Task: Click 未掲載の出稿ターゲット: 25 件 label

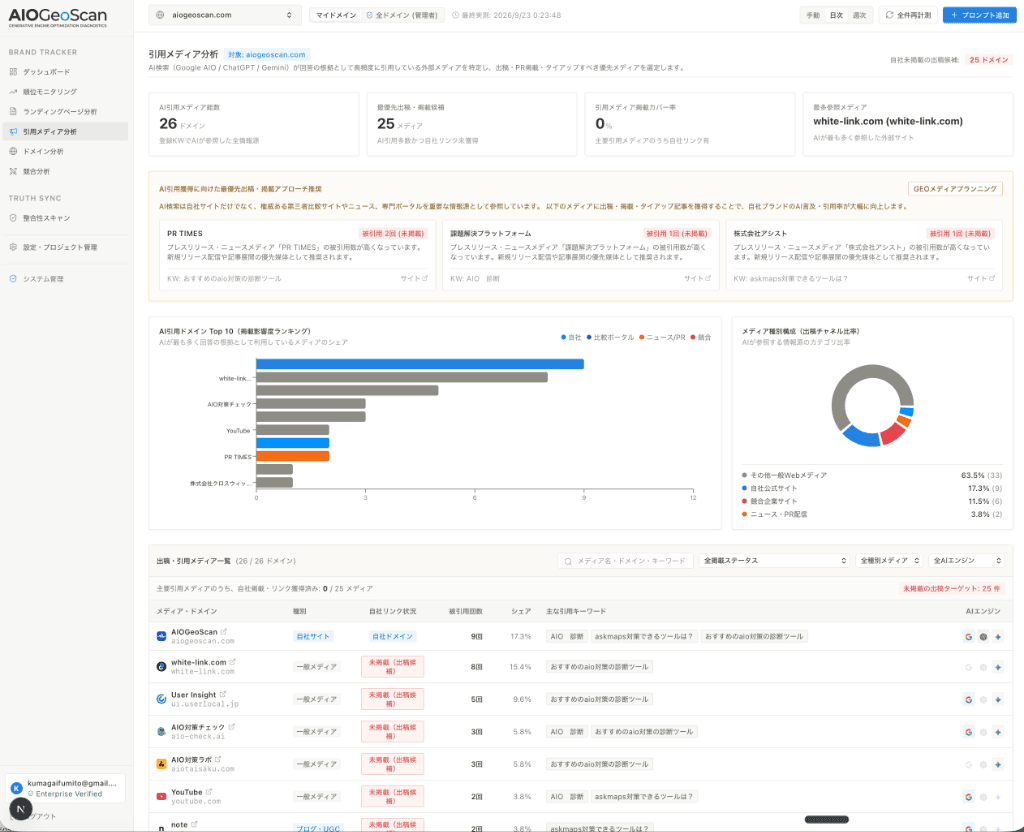Action: 952,588
